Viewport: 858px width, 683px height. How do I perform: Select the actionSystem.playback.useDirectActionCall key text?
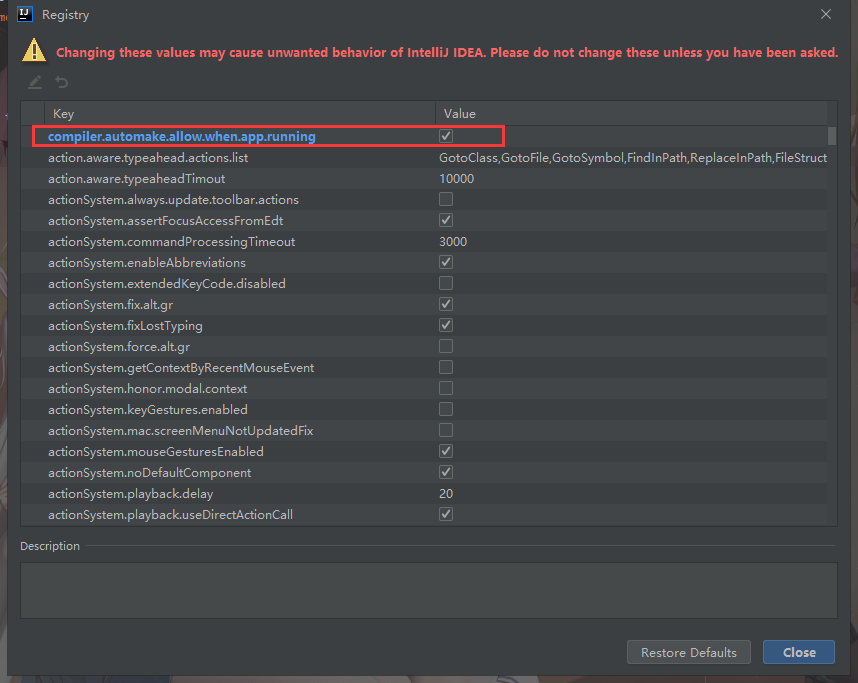coord(170,514)
